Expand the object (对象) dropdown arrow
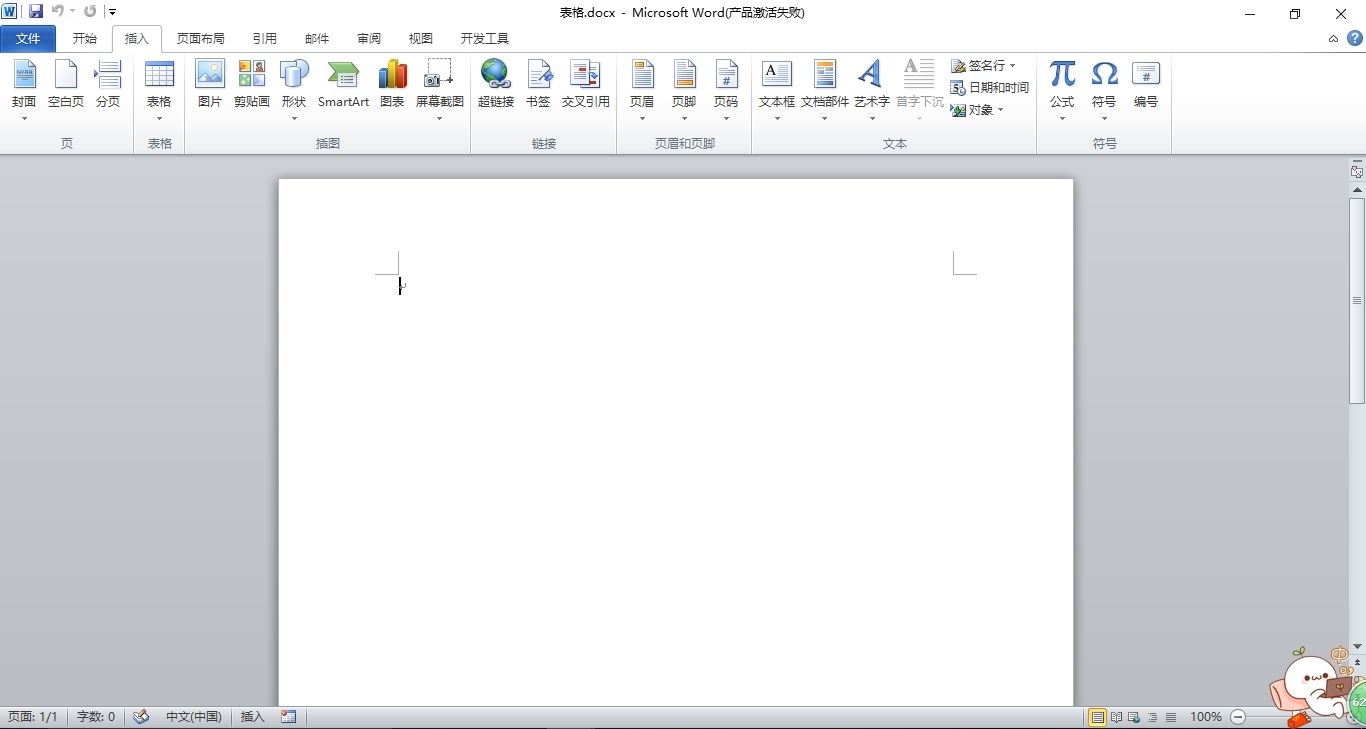This screenshot has width=1366, height=729. tap(1000, 110)
